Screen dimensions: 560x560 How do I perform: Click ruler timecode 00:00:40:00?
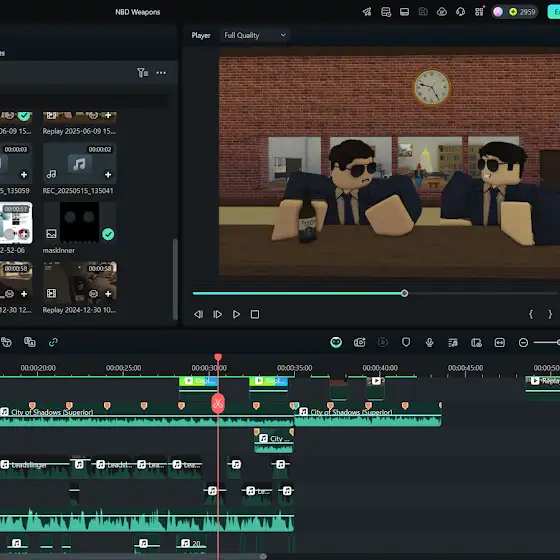[380, 368]
